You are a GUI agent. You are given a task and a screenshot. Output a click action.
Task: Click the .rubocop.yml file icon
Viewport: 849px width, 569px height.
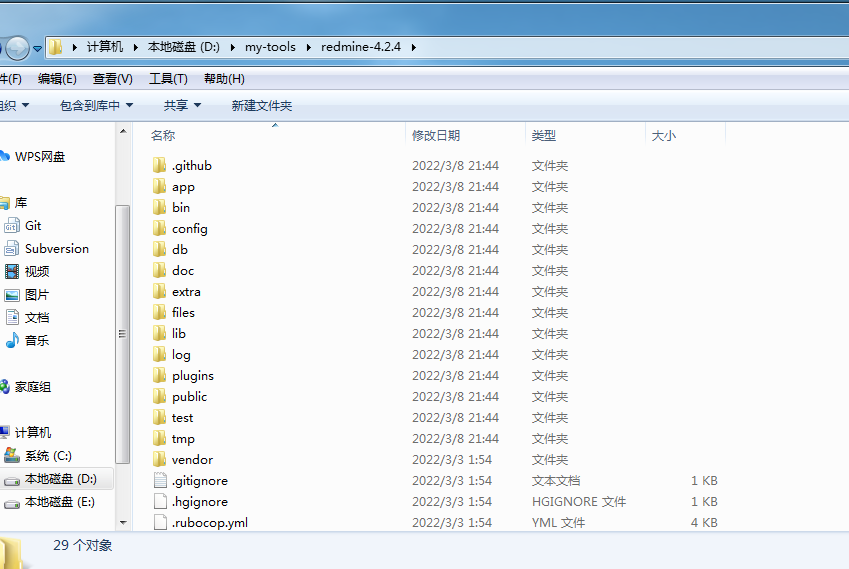click(160, 522)
